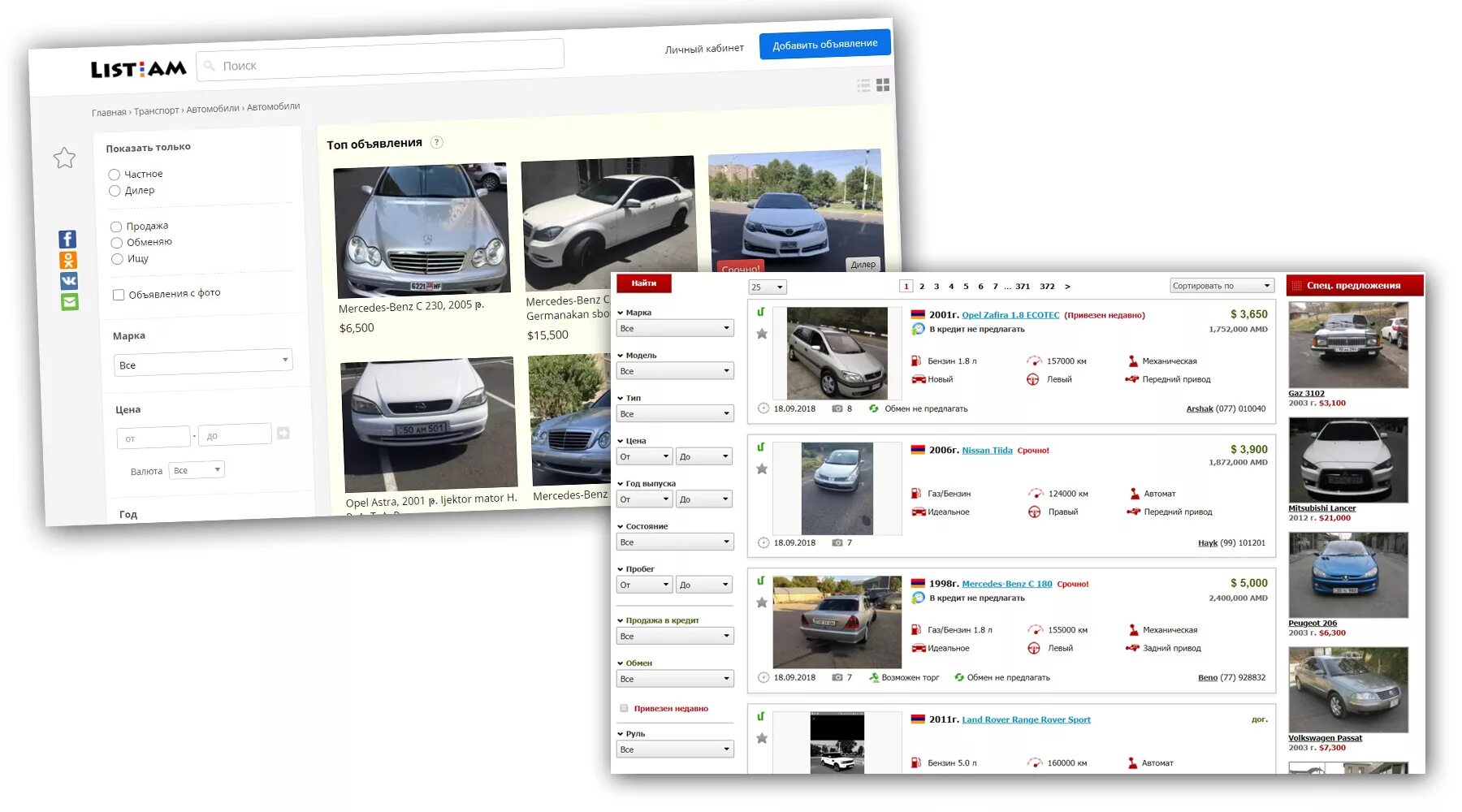Open the Валюта currency dropdown
This screenshot has width=1462, height=812.
click(197, 470)
